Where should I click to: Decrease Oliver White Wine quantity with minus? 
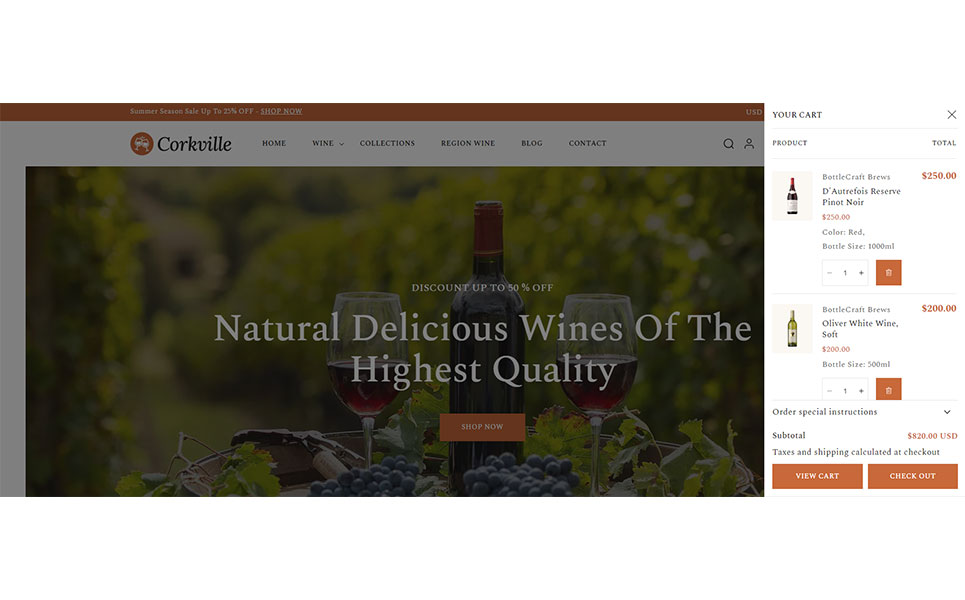(829, 391)
